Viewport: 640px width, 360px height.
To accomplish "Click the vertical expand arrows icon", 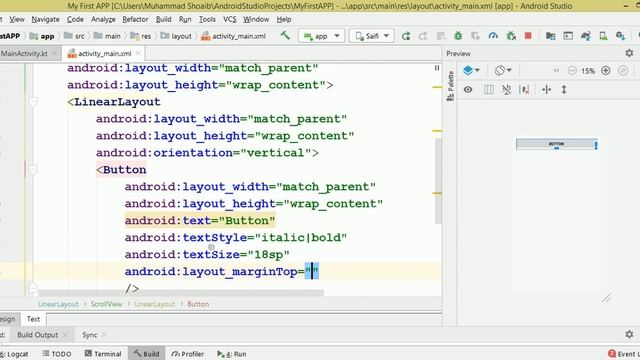I will pos(564,89).
